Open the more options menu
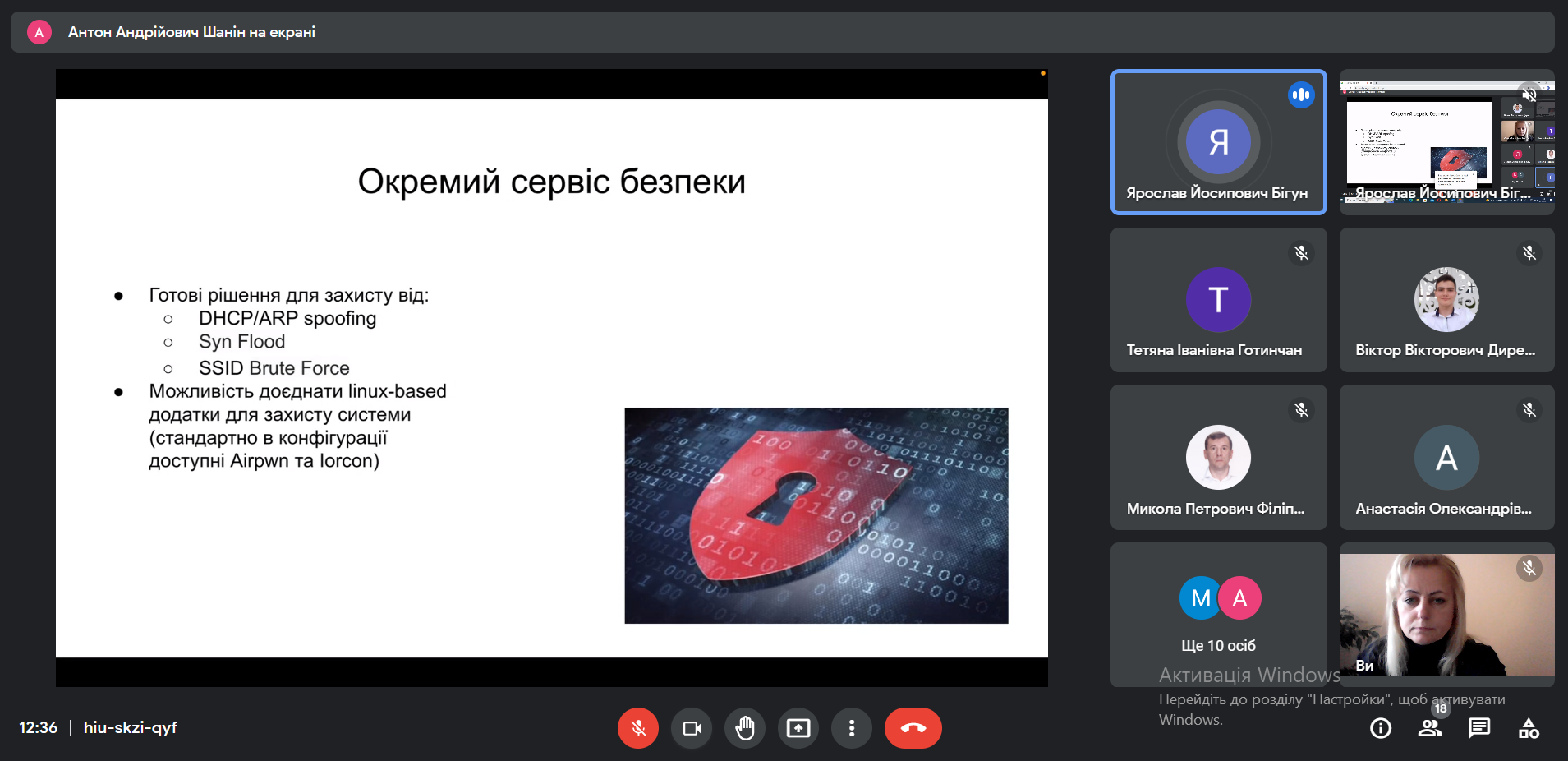Viewport: 1568px width, 761px height. pyautogui.click(x=852, y=728)
